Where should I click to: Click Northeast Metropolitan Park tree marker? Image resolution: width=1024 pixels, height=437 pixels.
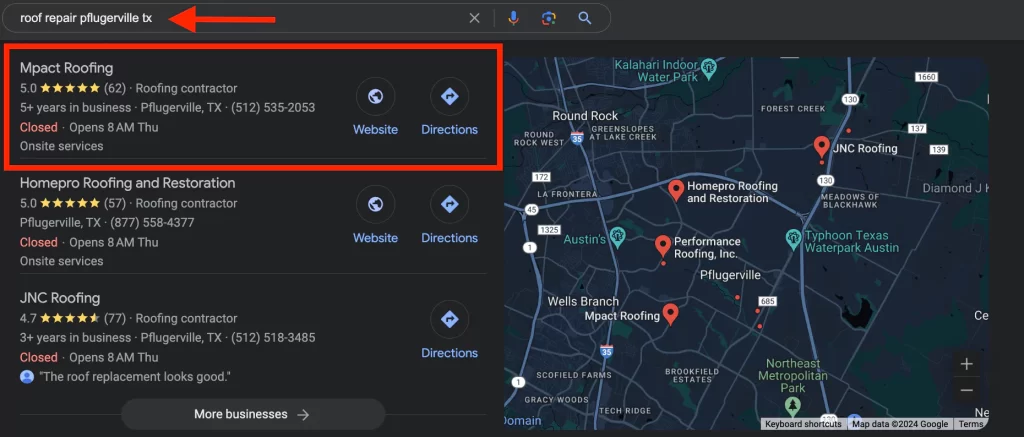click(793, 405)
